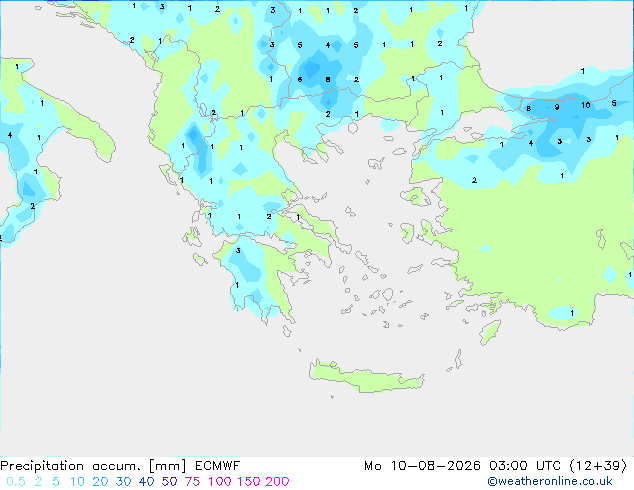Click the map value 9 over northwest Turkey
634x490 pixels.
(x=557, y=107)
